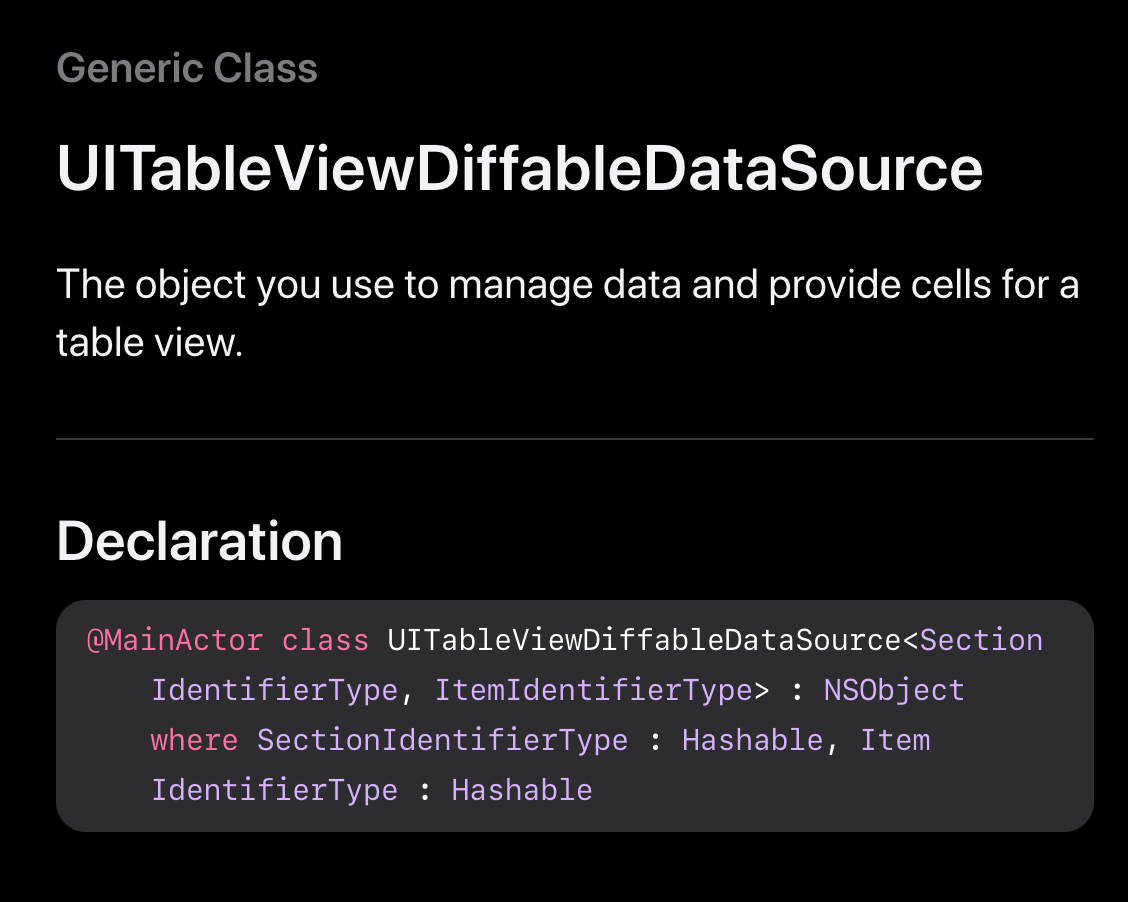
Task: Click the class keyword in the declaration
Action: click(x=325, y=641)
